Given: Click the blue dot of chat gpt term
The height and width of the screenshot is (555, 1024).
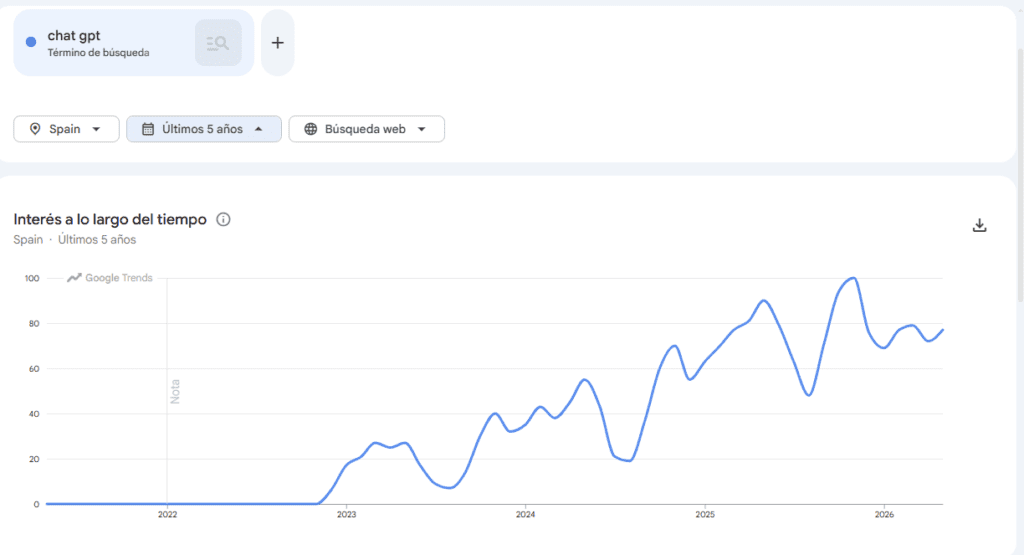Looking at the screenshot, I should point(31,42).
